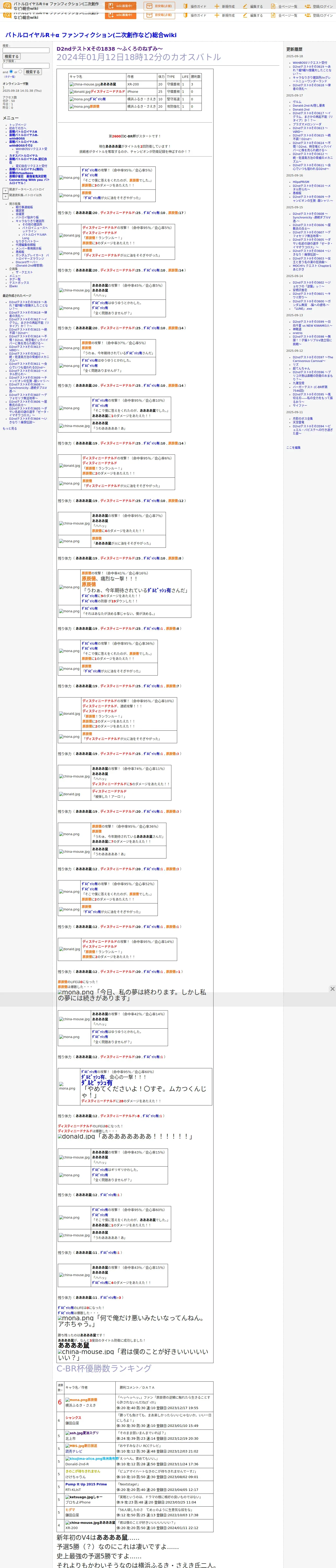Click mona.png image beside 何で俺だけ悪い quote
Viewport: 336px width, 1568px height.
(76, 1318)
